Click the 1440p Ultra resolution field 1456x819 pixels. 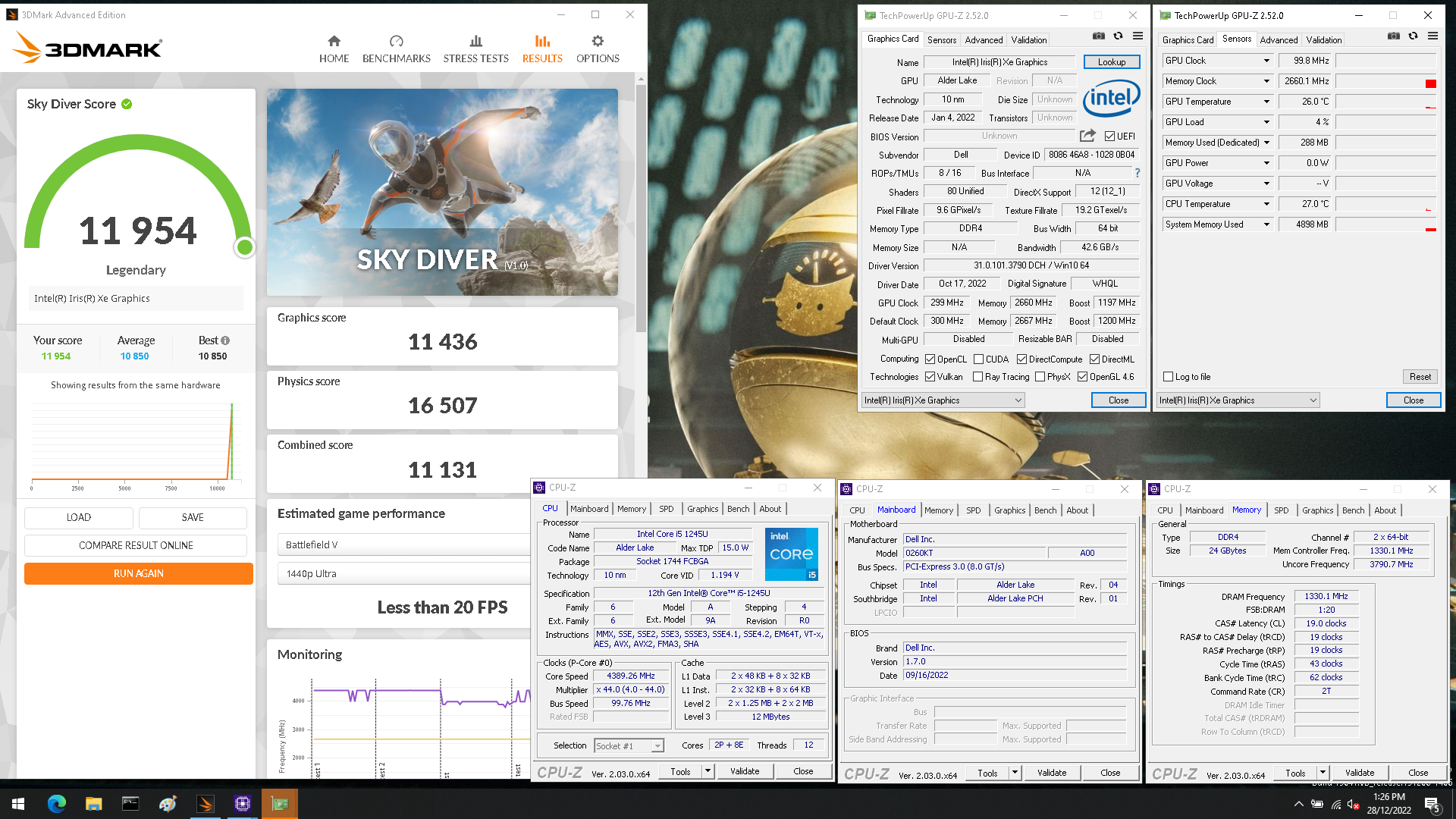403,573
